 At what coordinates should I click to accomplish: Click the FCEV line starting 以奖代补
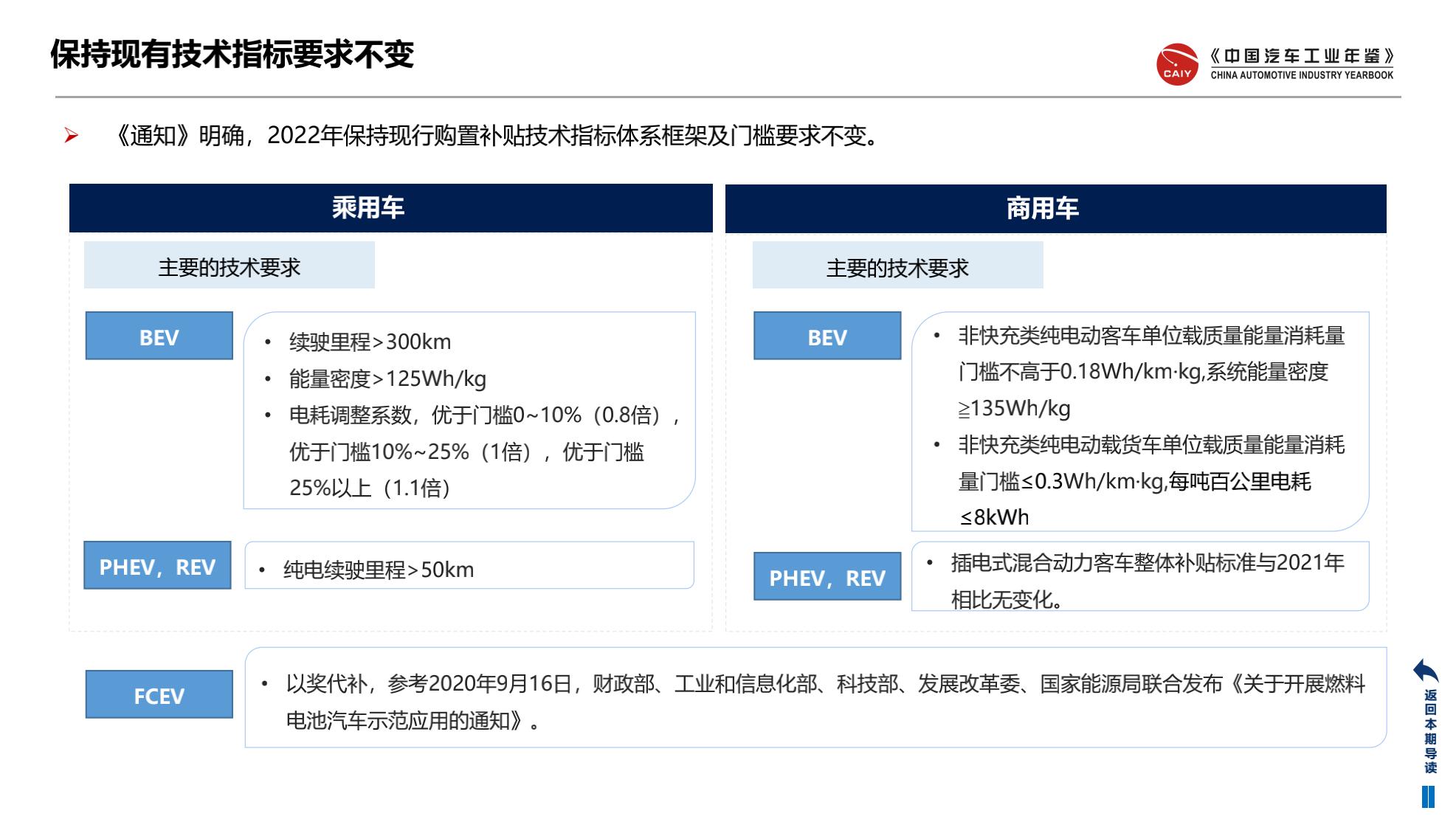826,684
